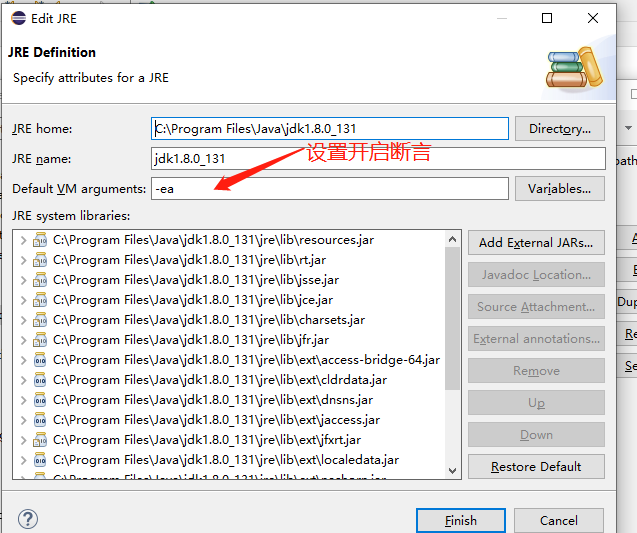
Task: Click the Up button
Action: (536, 403)
